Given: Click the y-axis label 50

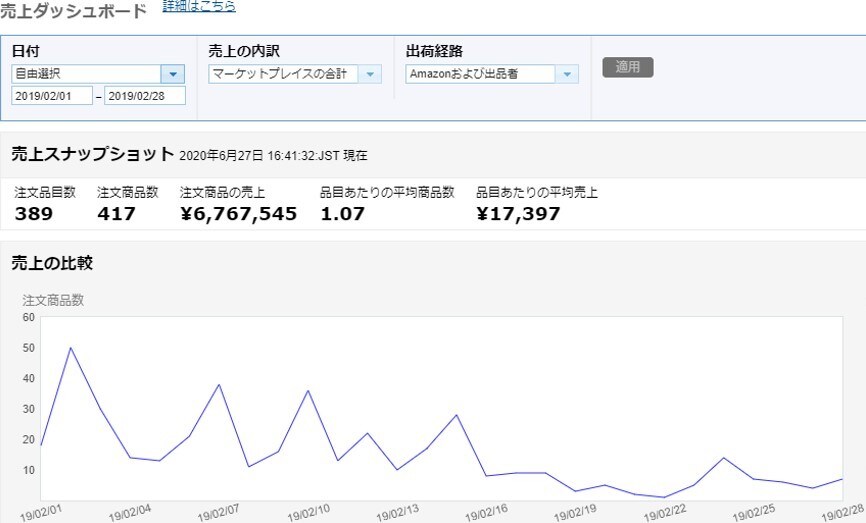Looking at the screenshot, I should coord(29,348).
